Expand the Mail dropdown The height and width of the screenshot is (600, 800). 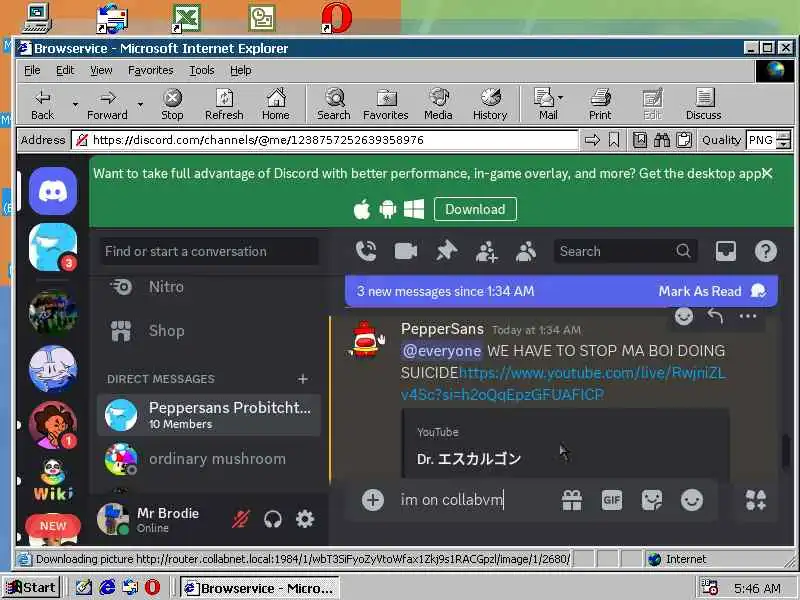[x=561, y=97]
